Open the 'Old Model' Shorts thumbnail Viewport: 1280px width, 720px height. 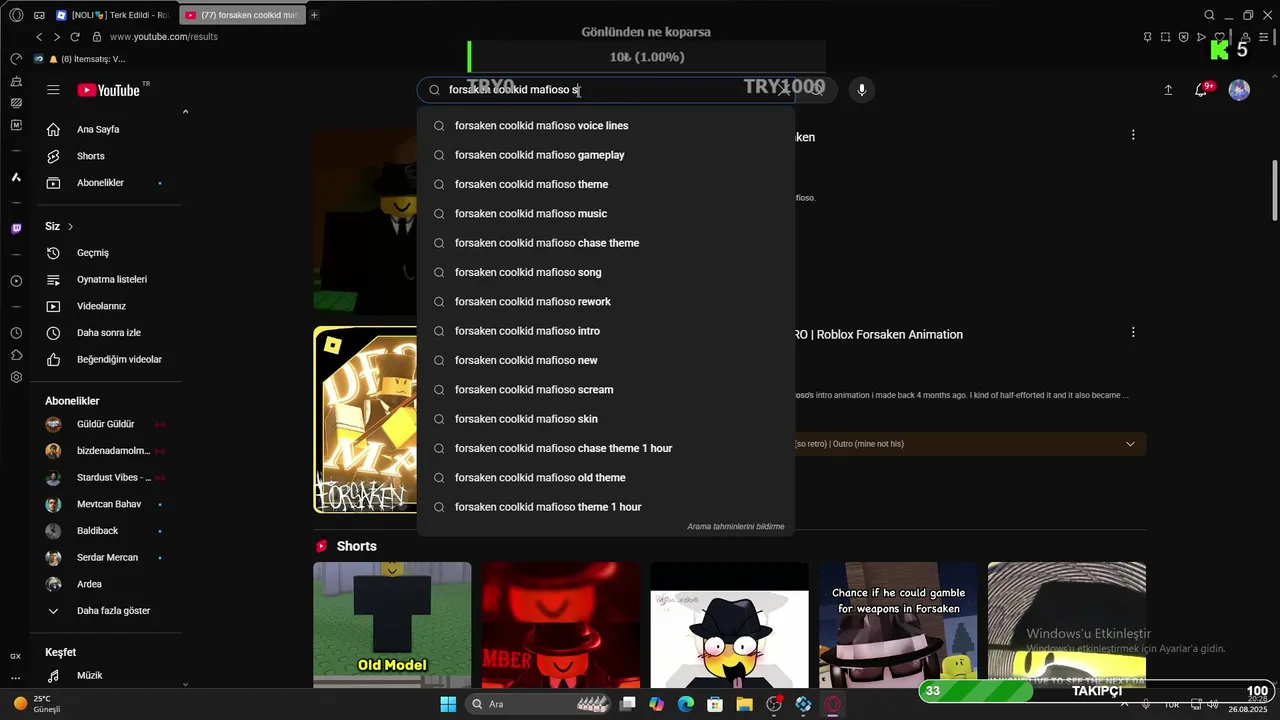pyautogui.click(x=392, y=624)
